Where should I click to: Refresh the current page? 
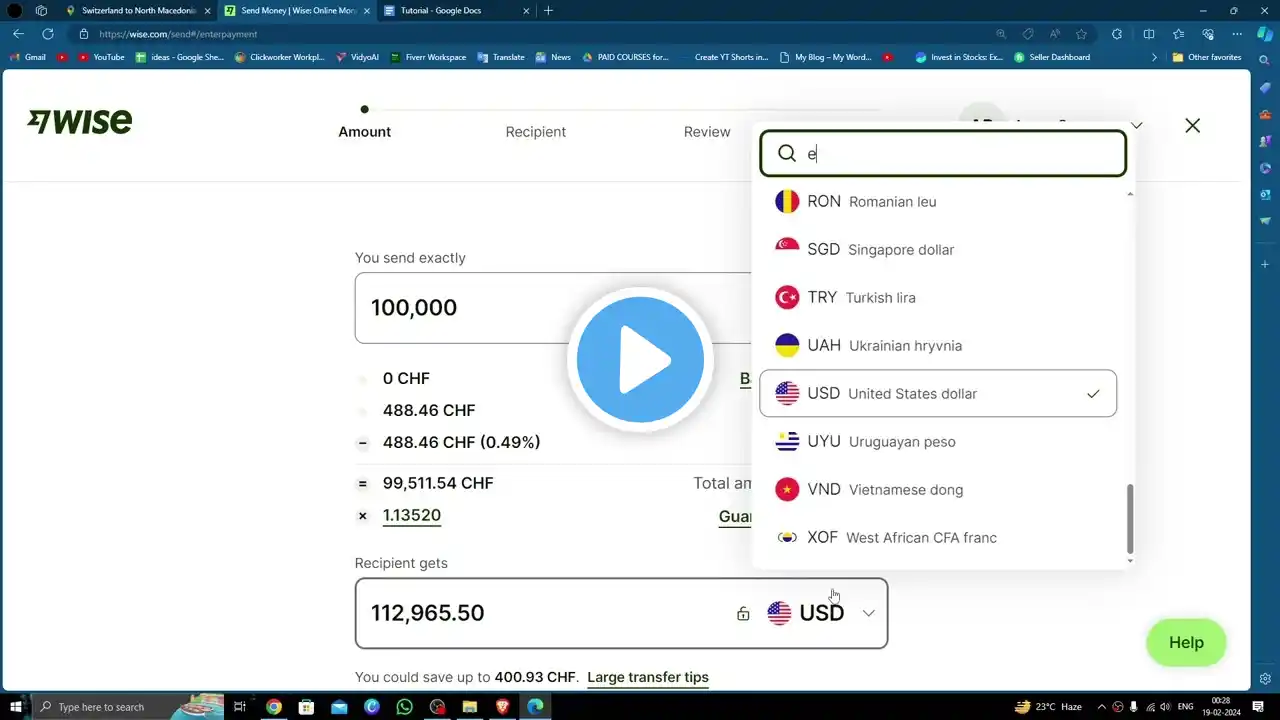pos(47,34)
